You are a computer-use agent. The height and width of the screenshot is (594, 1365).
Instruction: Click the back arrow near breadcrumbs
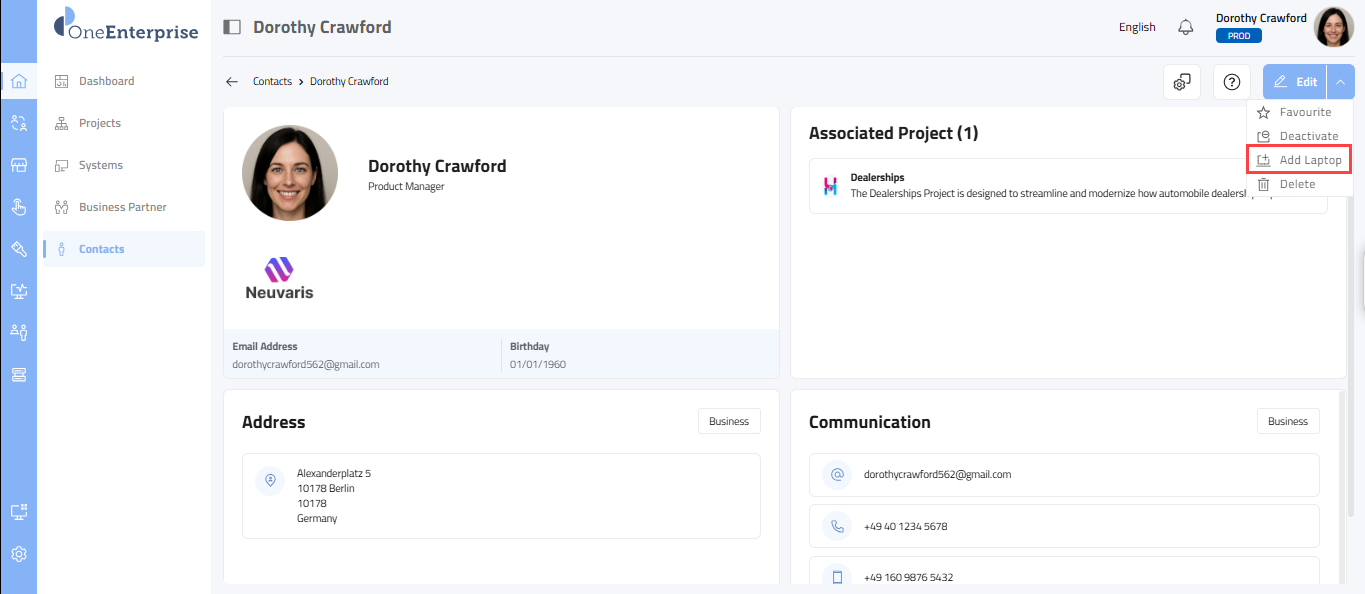[232, 82]
